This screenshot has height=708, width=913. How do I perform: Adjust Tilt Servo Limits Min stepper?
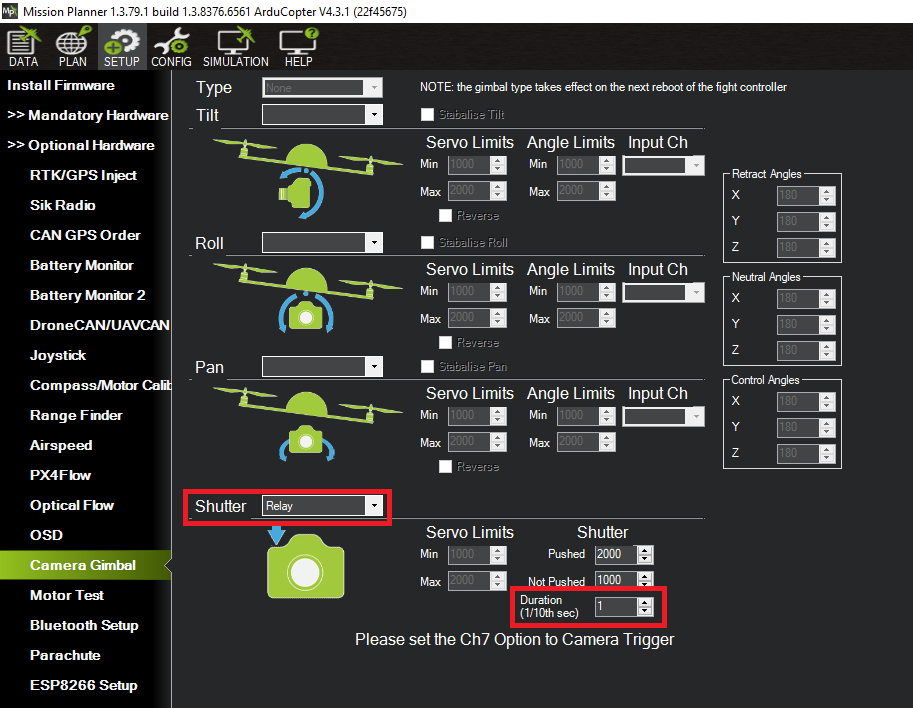pos(498,165)
